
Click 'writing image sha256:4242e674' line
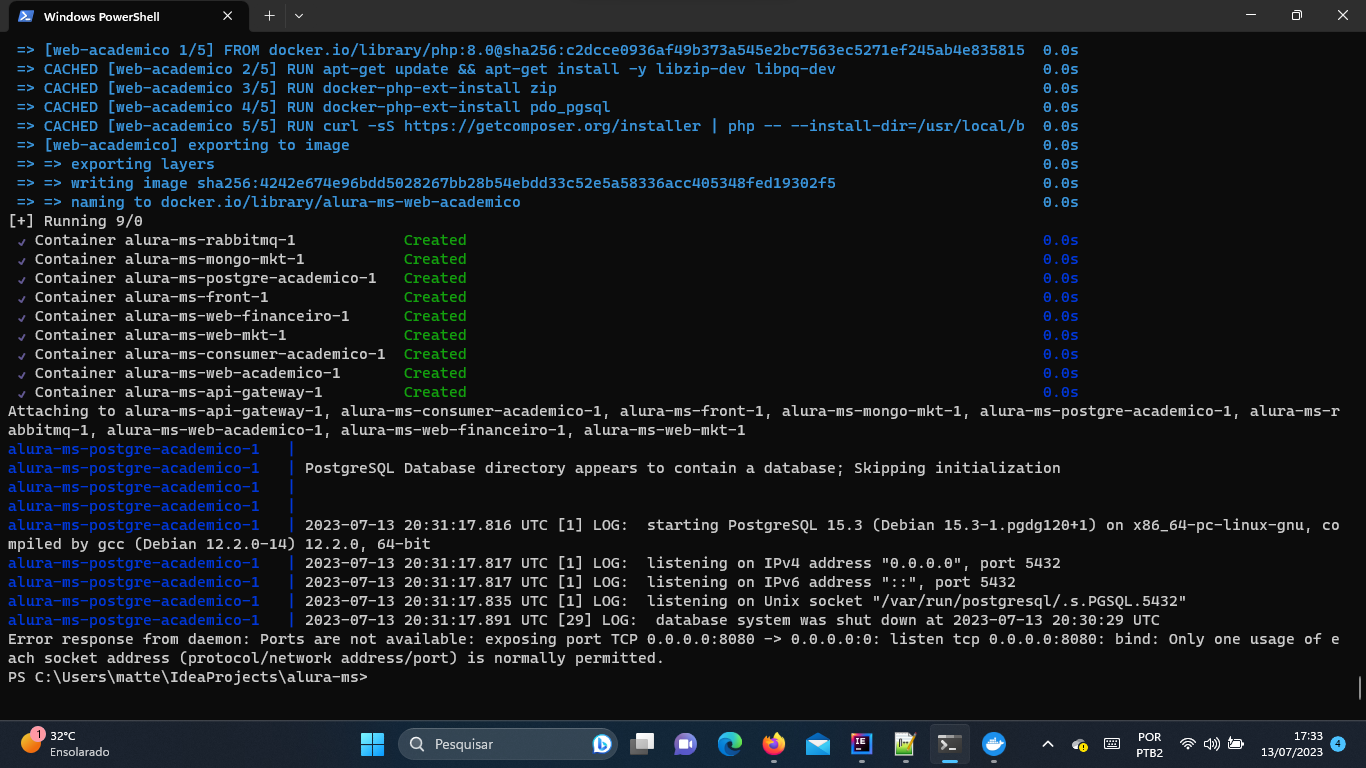453,183
